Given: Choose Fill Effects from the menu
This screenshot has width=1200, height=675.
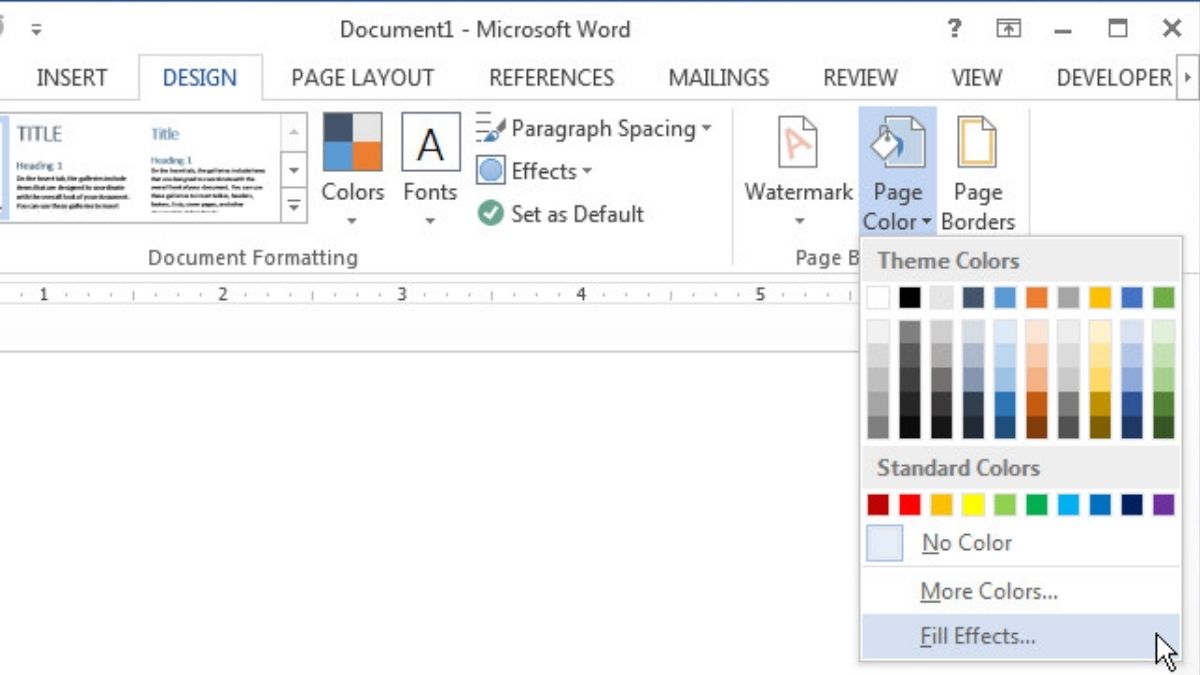Looking at the screenshot, I should click(x=977, y=636).
